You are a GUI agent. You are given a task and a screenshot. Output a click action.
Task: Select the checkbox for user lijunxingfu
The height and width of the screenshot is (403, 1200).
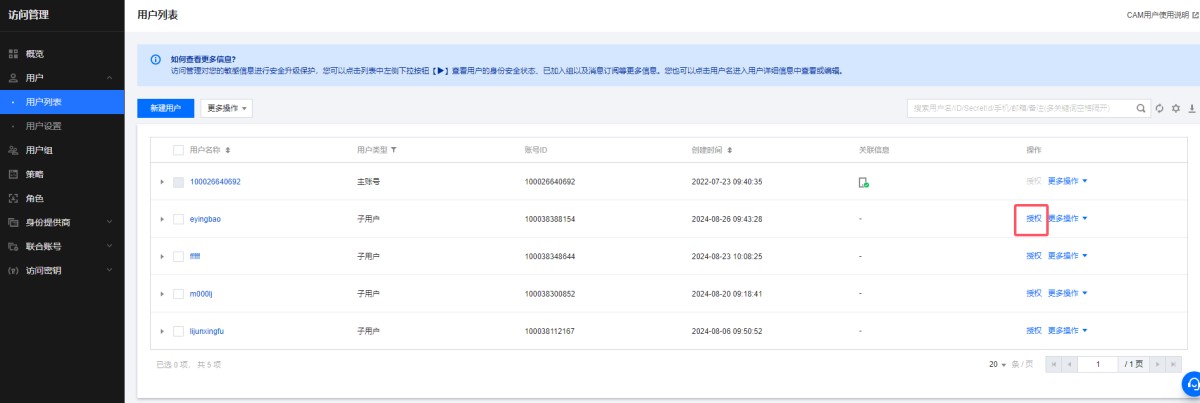point(178,331)
